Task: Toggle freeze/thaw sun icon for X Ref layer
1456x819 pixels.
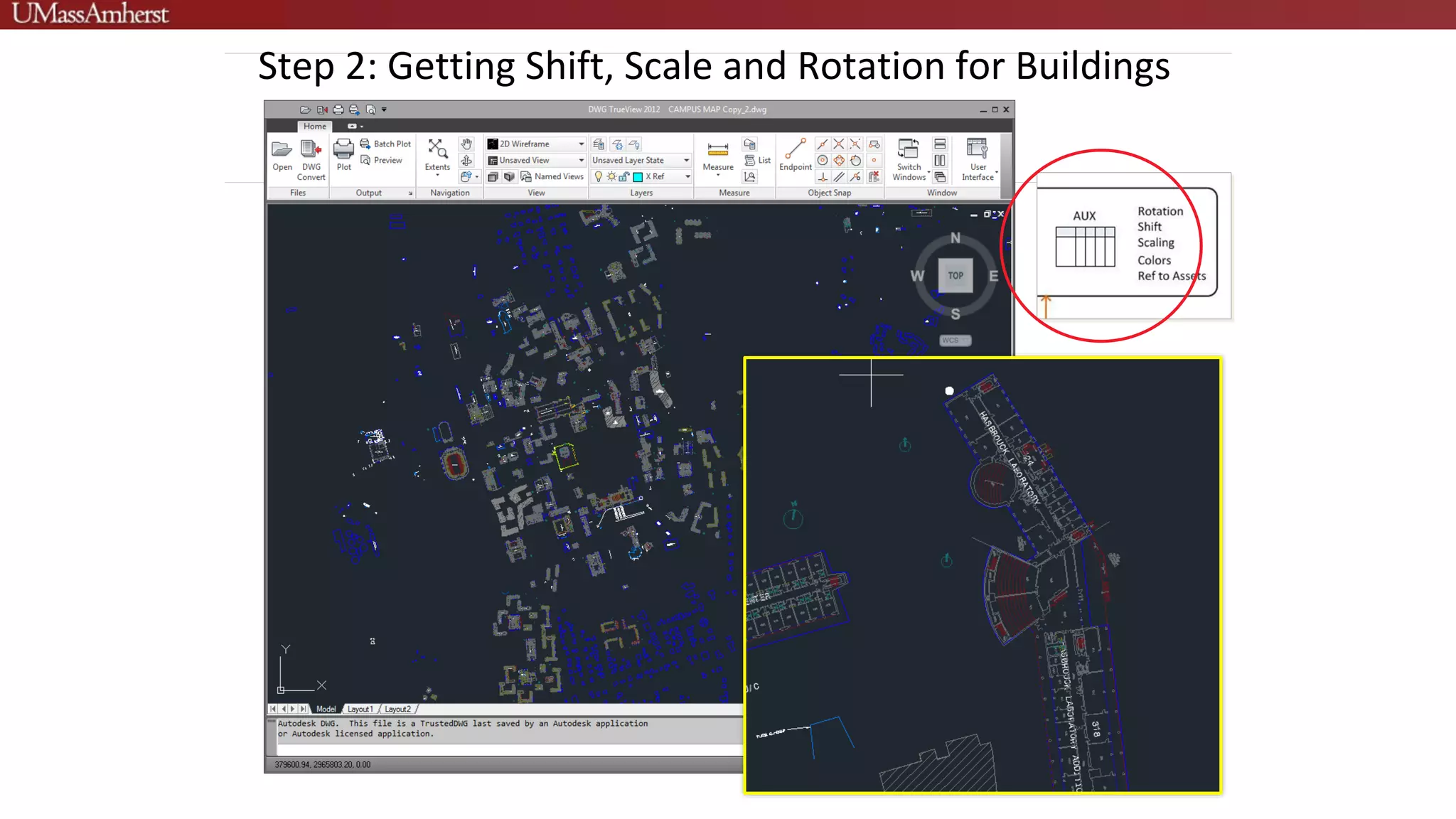Action: [x=611, y=176]
